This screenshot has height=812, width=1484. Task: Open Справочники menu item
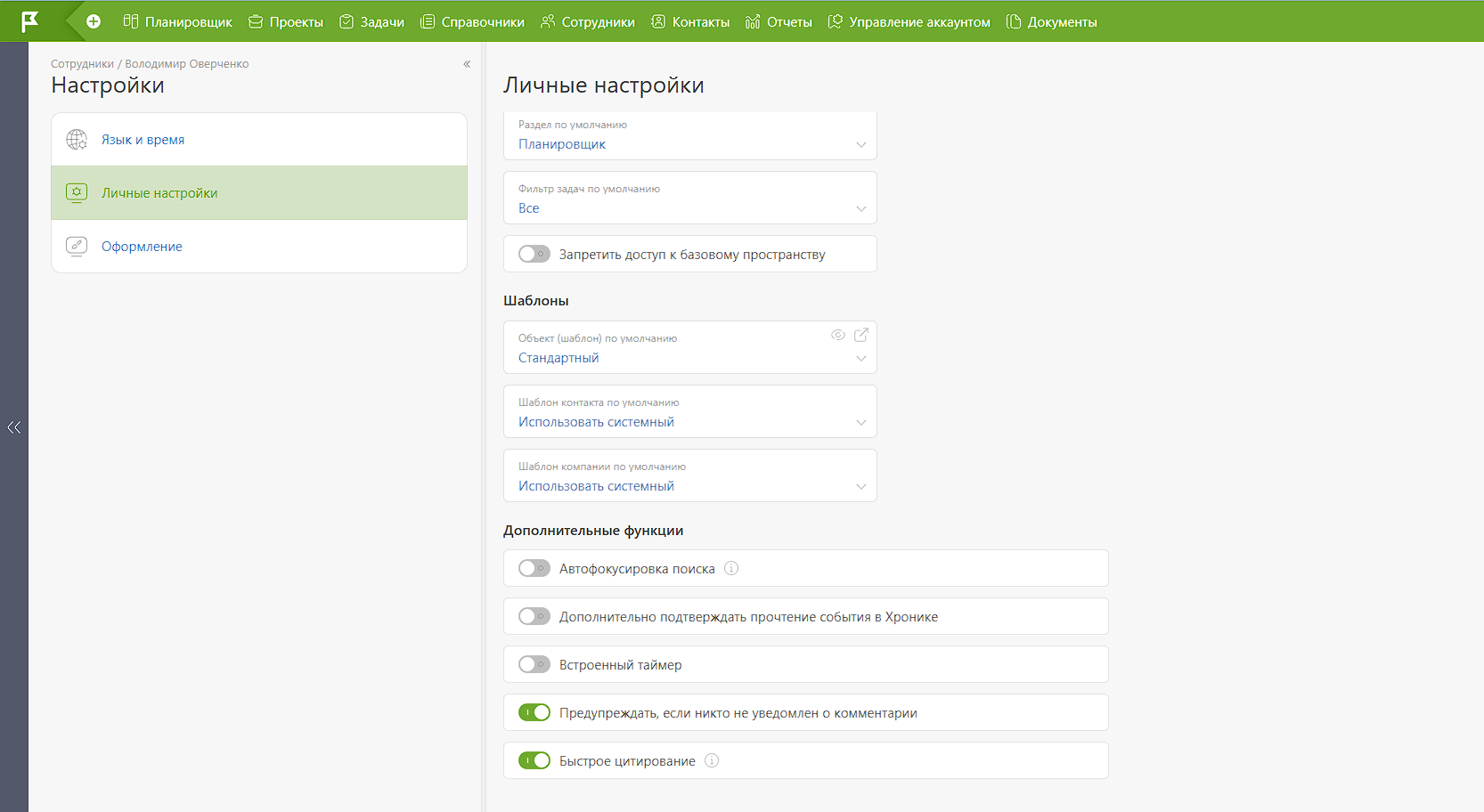472,21
